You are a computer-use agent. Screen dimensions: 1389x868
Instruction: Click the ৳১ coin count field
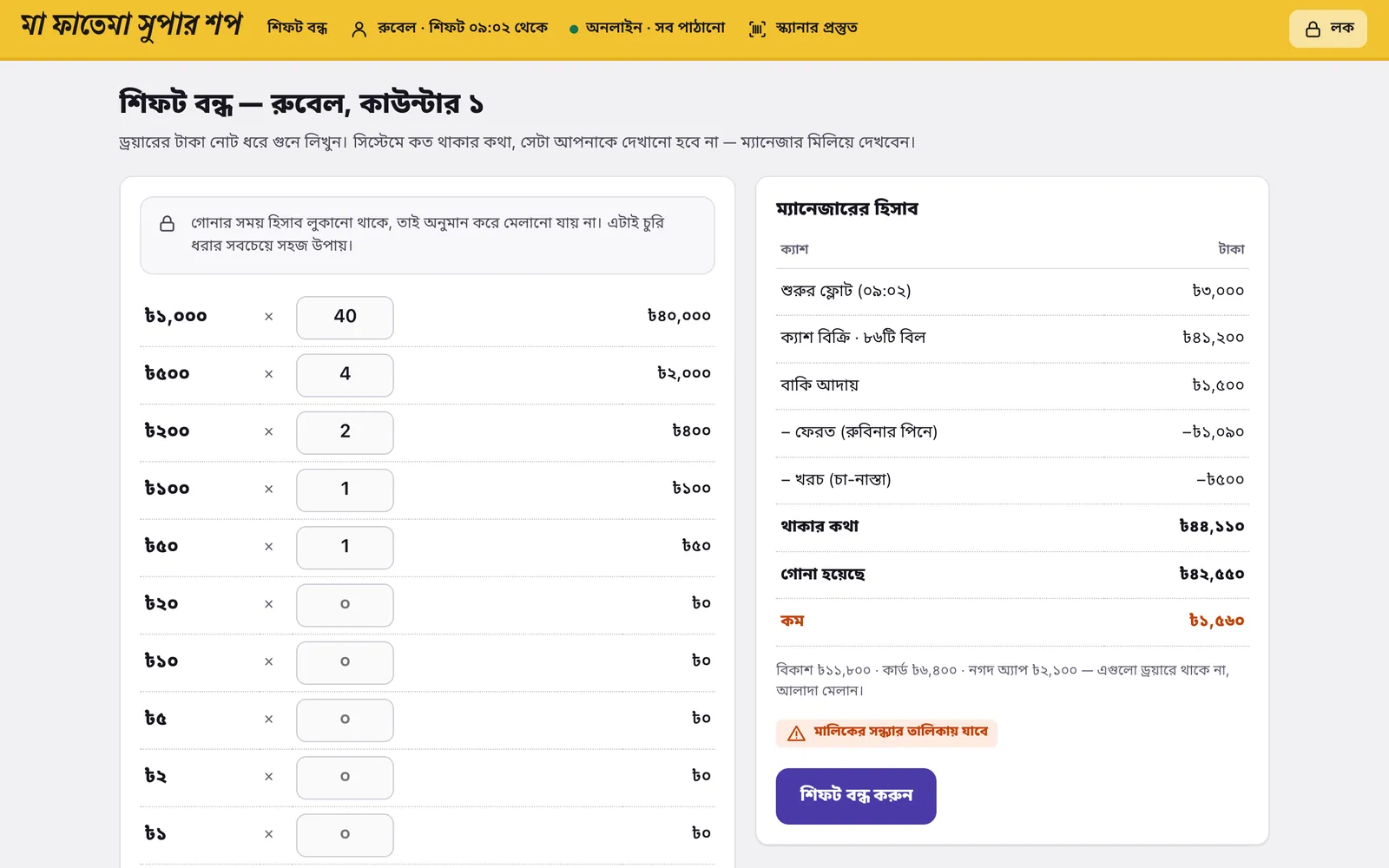click(x=345, y=835)
